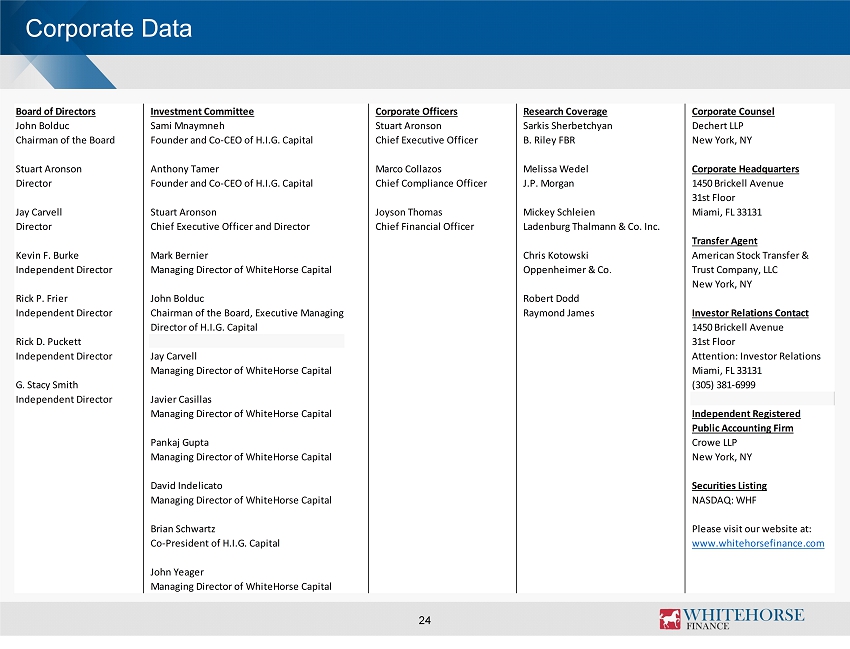Viewport: 850px width, 649px height.
Task: Select 'Kevin F. Burke' name
Action: pos(47,255)
